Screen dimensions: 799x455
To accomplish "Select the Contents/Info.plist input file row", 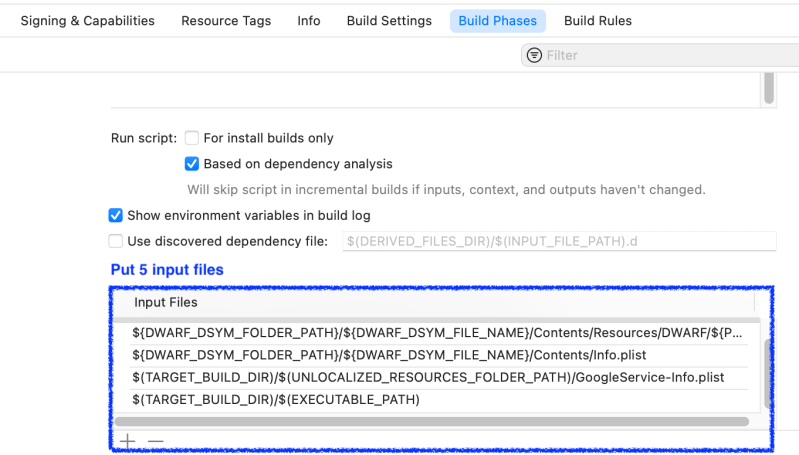I will point(389,355).
